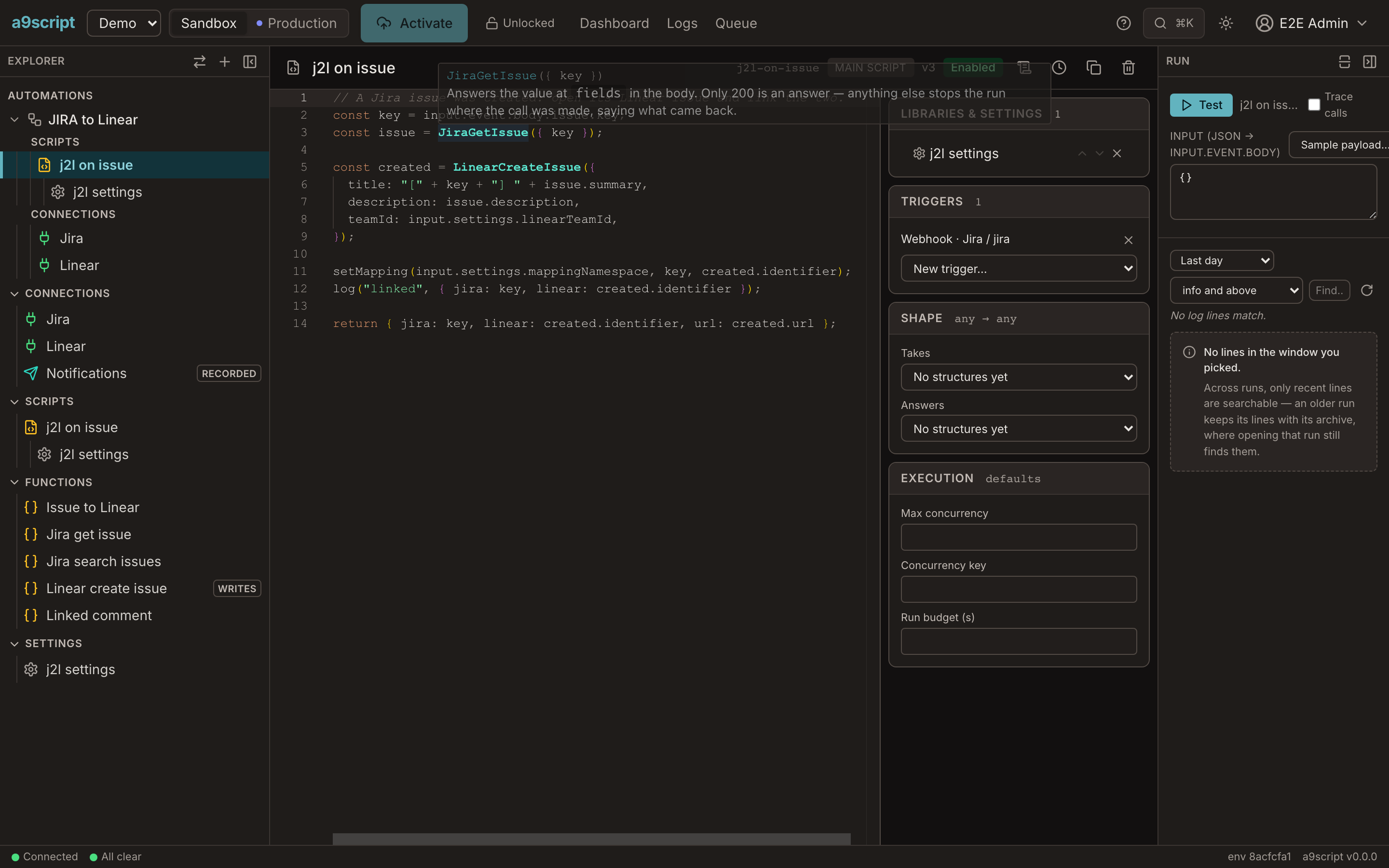Screen dimensions: 1389x868
Task: Toggle the Unlocked lock state
Action: [x=520, y=23]
